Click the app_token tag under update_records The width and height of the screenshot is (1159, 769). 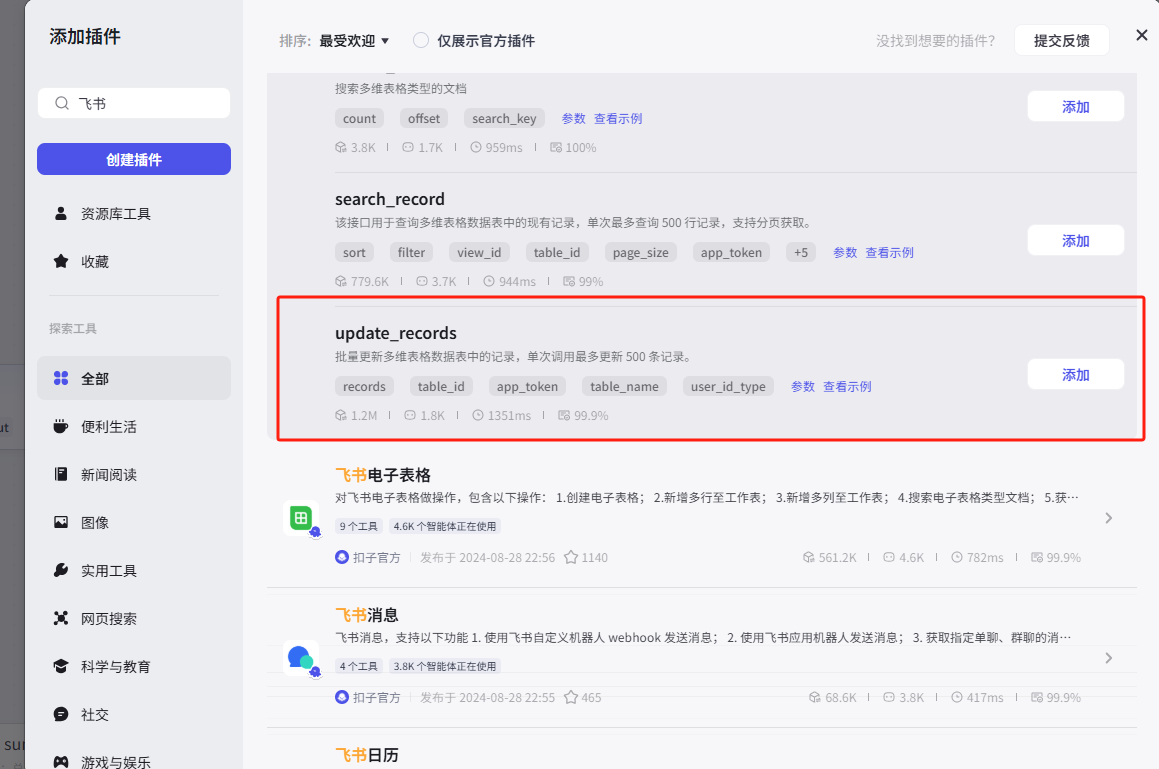pyautogui.click(x=527, y=386)
